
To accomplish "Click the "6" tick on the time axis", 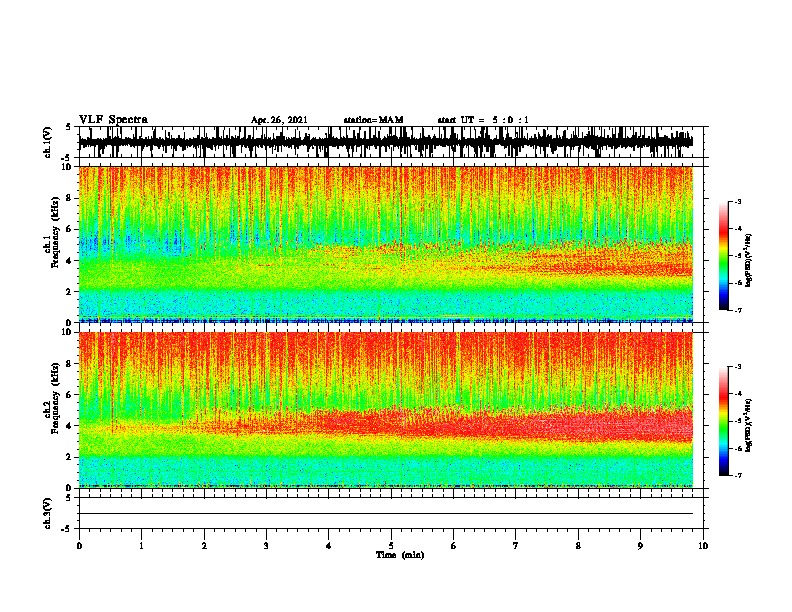I will pos(453,546).
